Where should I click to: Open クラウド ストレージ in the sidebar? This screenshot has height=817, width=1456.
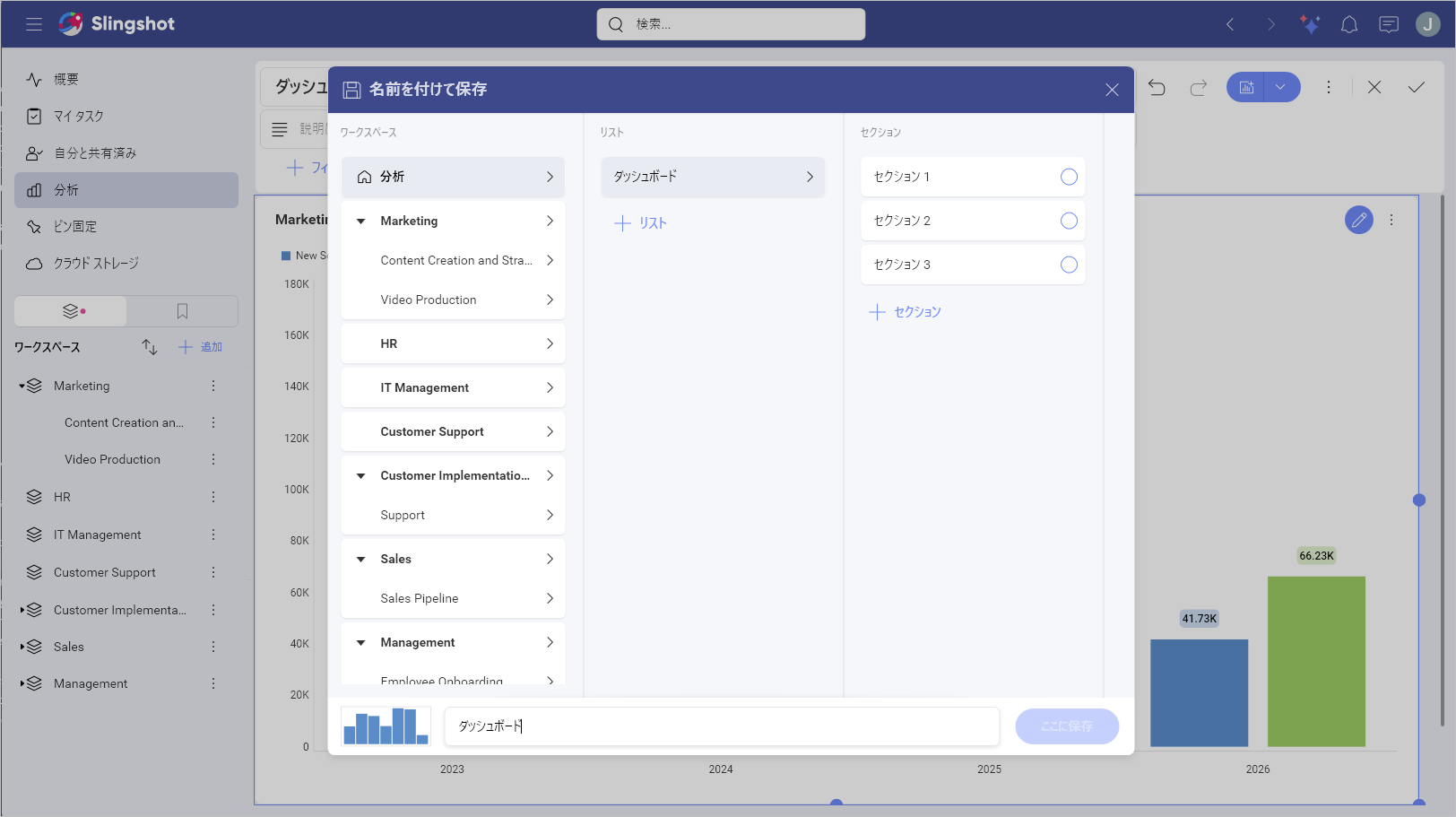tap(126, 264)
